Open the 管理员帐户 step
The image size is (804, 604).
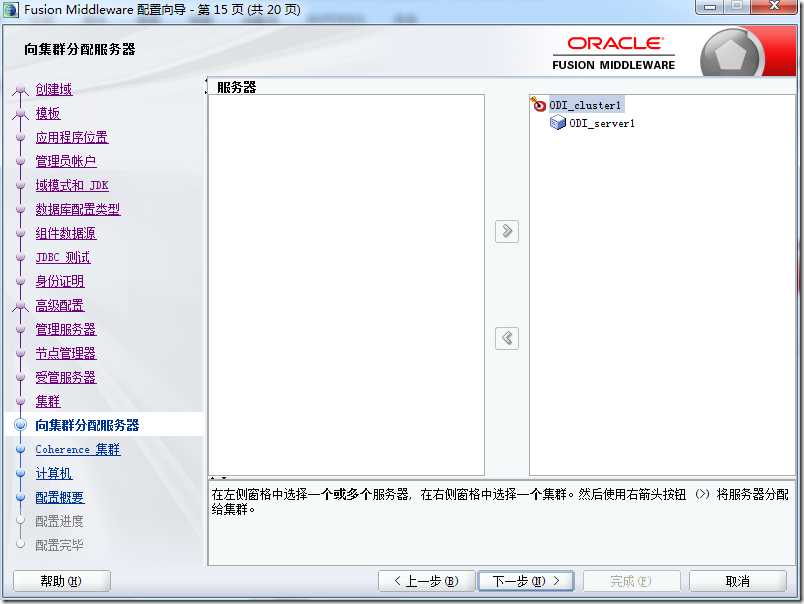(x=66, y=162)
